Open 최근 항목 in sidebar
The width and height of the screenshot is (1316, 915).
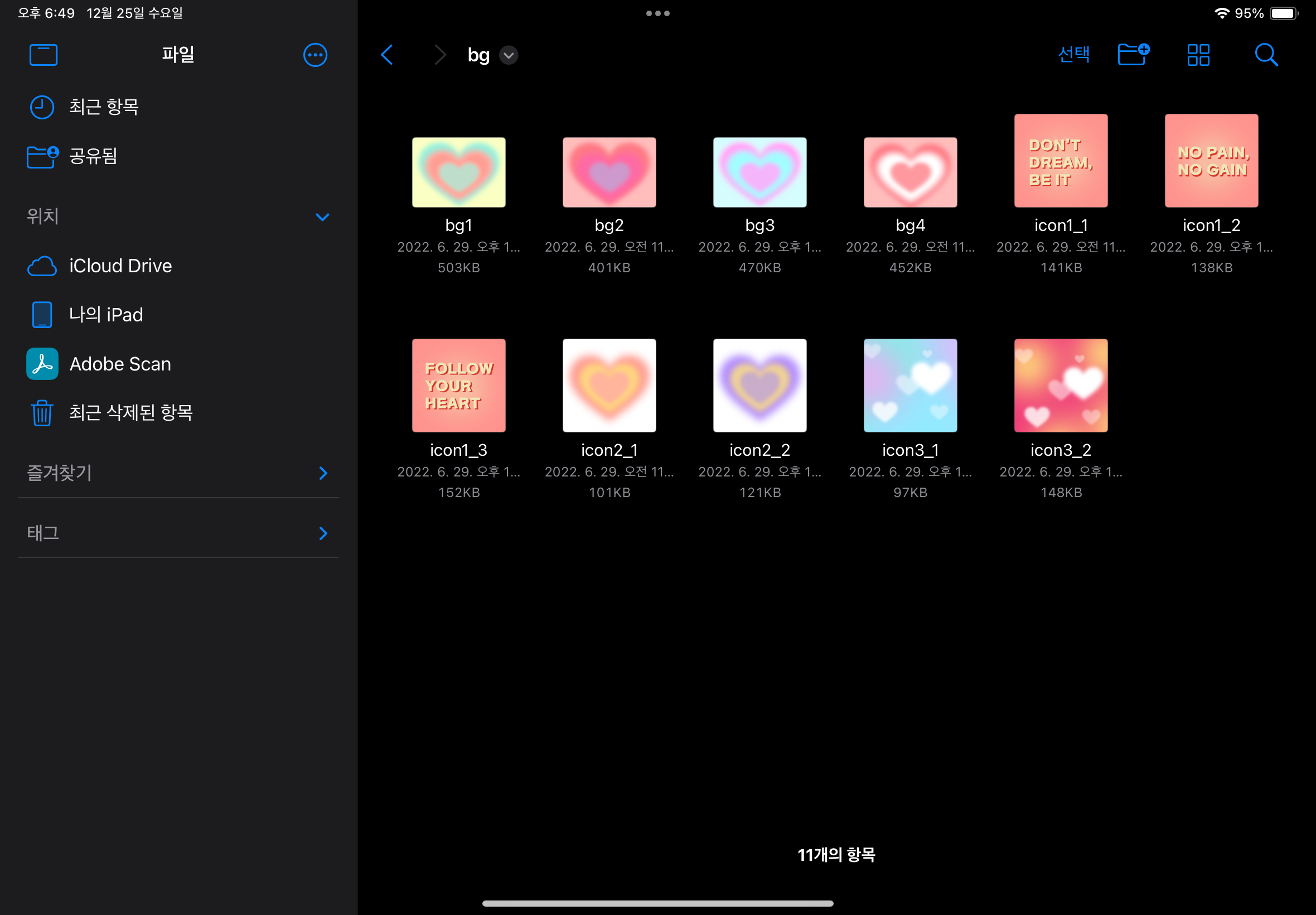[103, 107]
